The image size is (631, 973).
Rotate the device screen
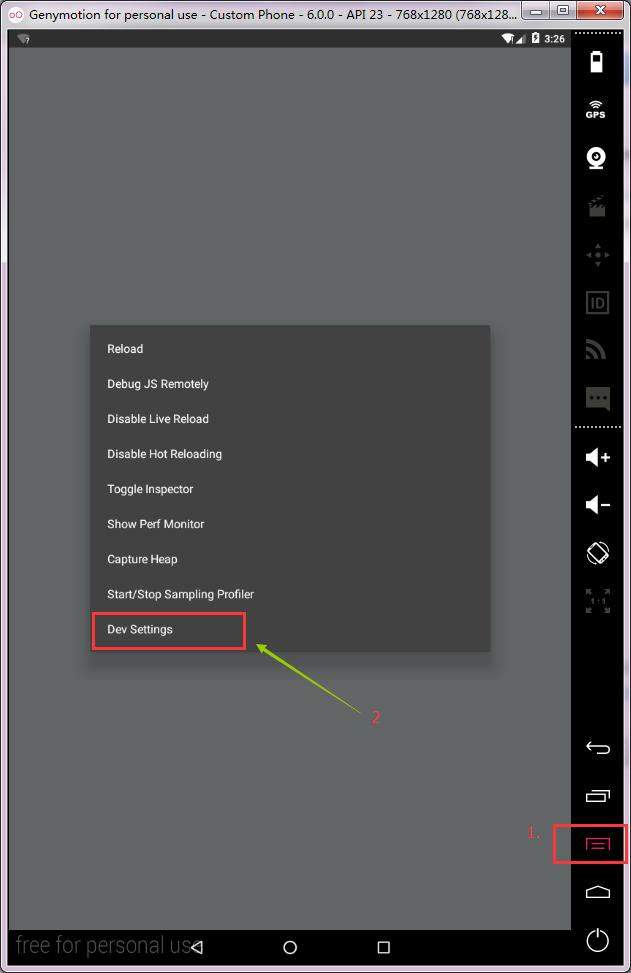pos(597,553)
